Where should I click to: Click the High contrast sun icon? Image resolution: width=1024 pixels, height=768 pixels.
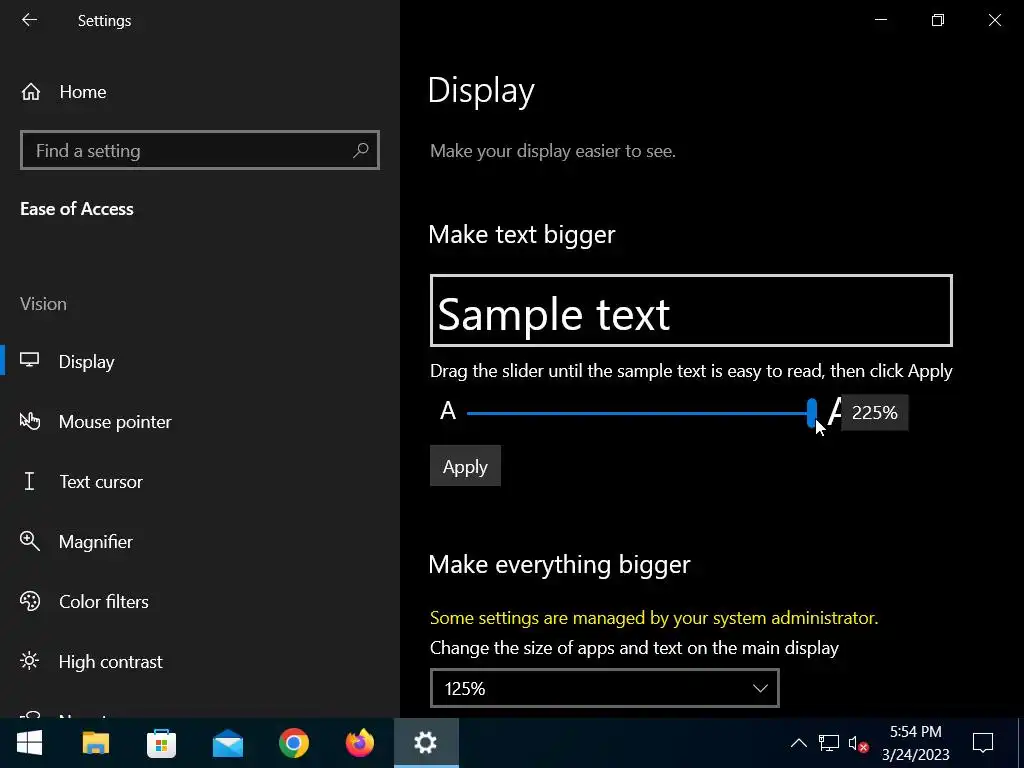click(29, 661)
